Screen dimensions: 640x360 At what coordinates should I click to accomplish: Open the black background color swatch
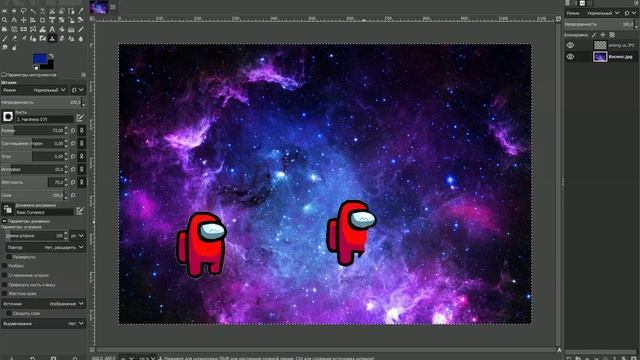tap(50, 65)
